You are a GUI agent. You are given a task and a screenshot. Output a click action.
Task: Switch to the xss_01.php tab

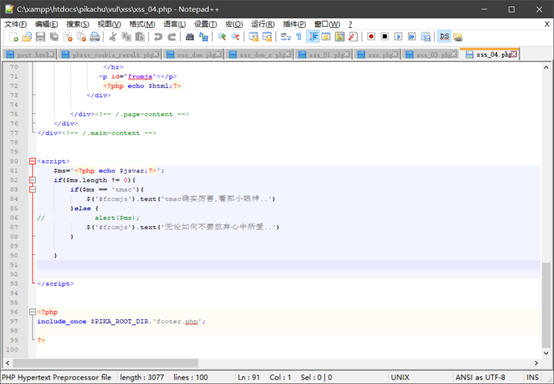[x=324, y=54]
